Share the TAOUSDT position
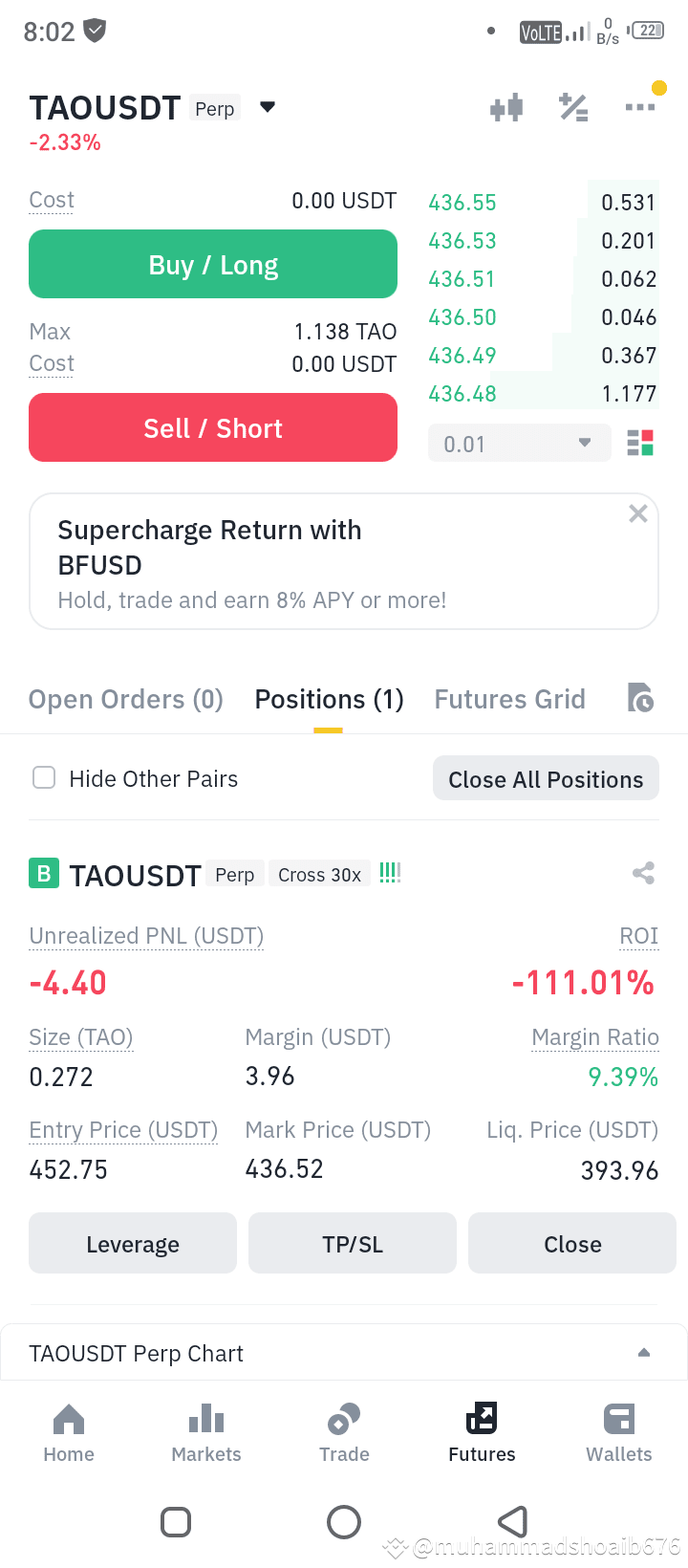Image resolution: width=688 pixels, height=1568 pixels. click(x=643, y=873)
